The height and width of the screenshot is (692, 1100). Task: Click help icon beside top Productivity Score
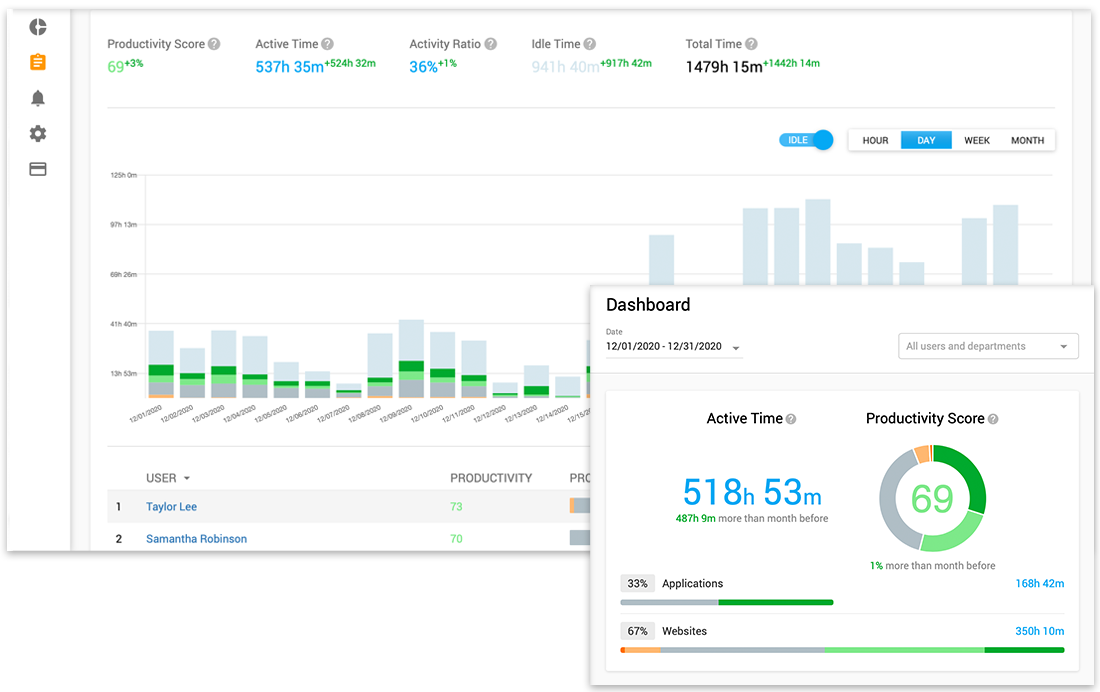pyautogui.click(x=214, y=44)
